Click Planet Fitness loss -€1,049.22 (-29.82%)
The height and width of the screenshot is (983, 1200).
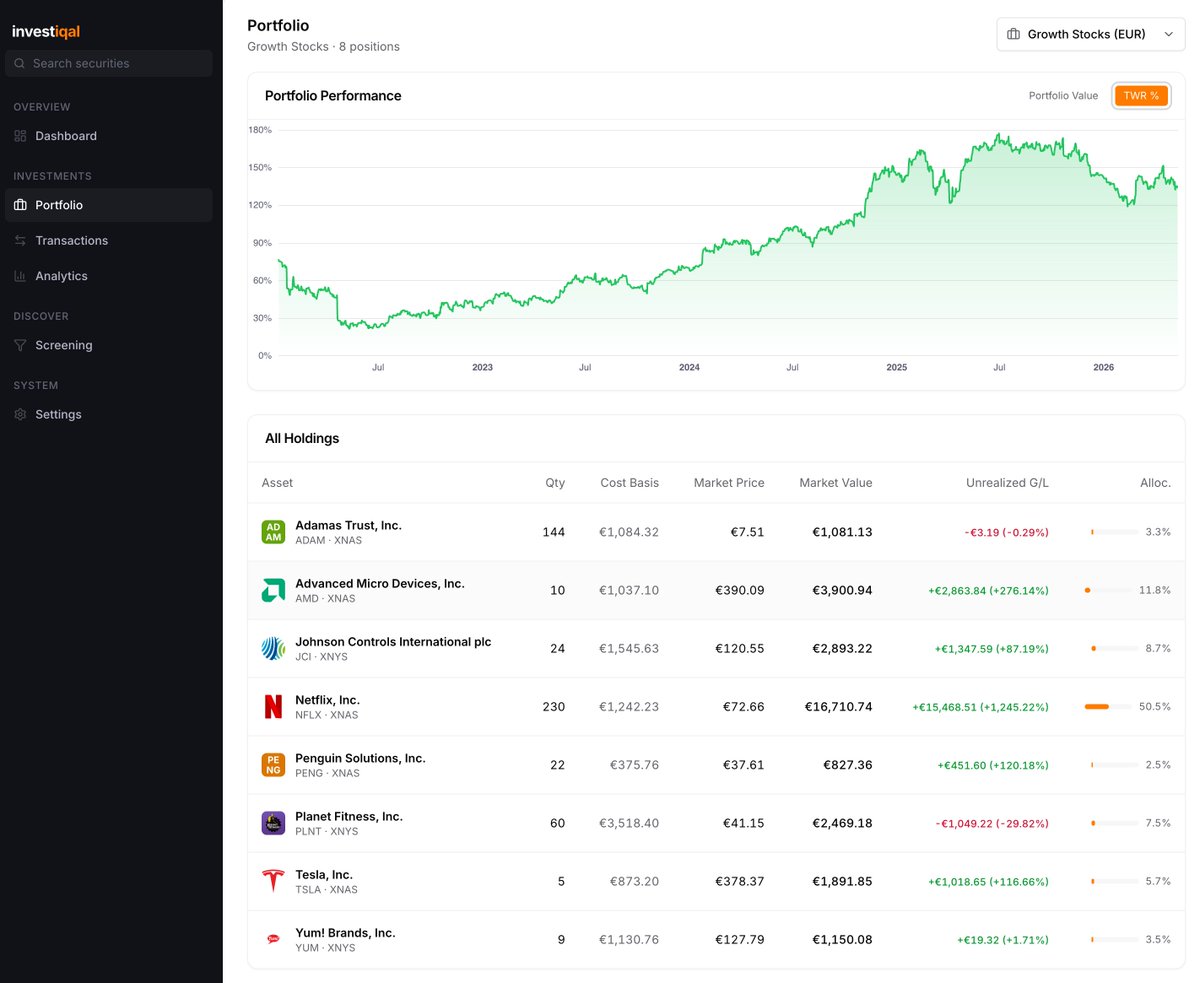[x=992, y=823]
